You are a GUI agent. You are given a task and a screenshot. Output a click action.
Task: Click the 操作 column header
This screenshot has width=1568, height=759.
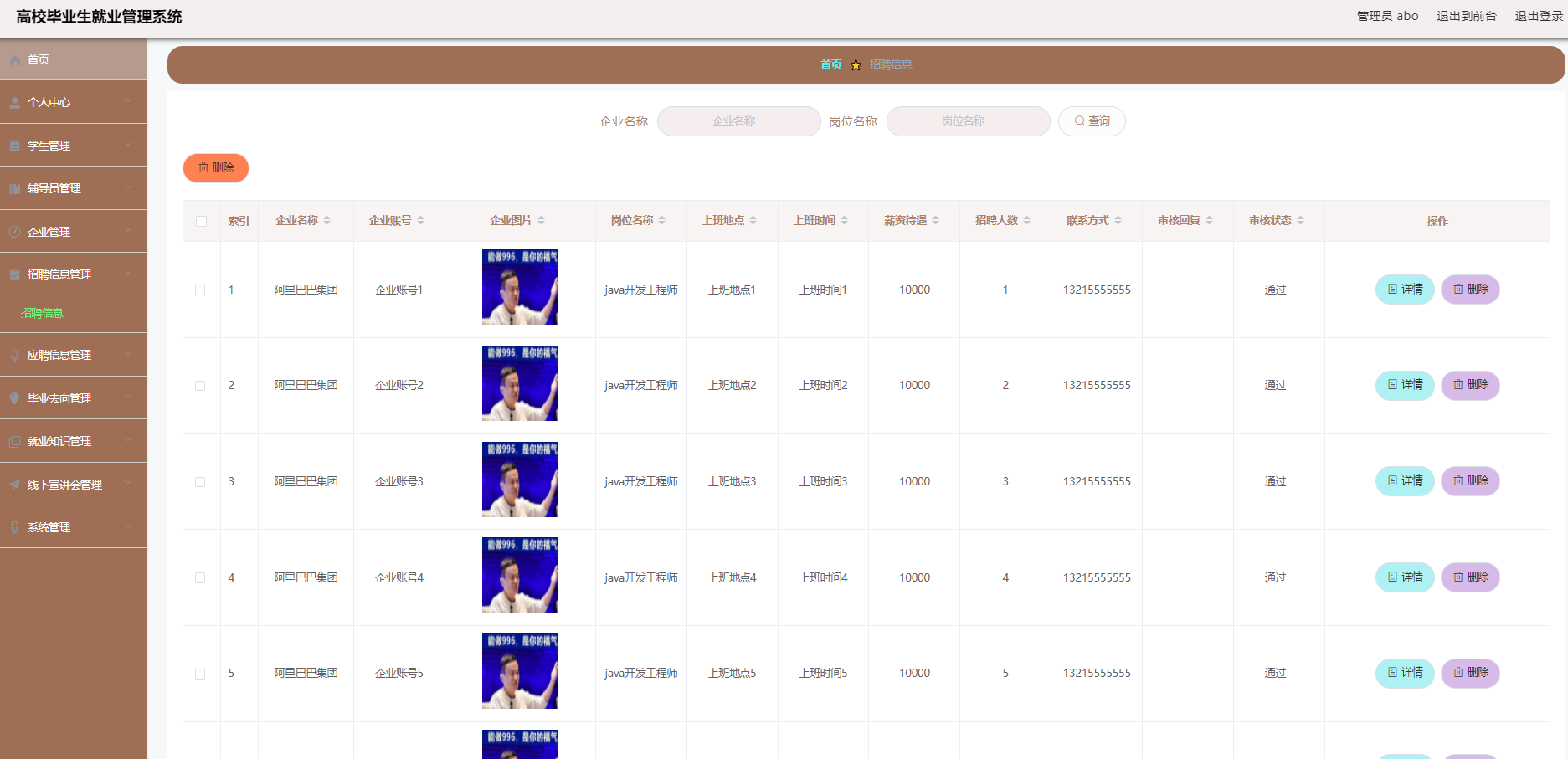coord(1437,221)
